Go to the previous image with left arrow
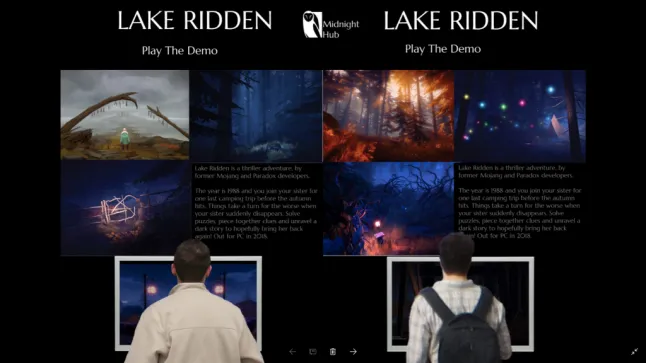The image size is (646, 363). pyautogui.click(x=293, y=351)
